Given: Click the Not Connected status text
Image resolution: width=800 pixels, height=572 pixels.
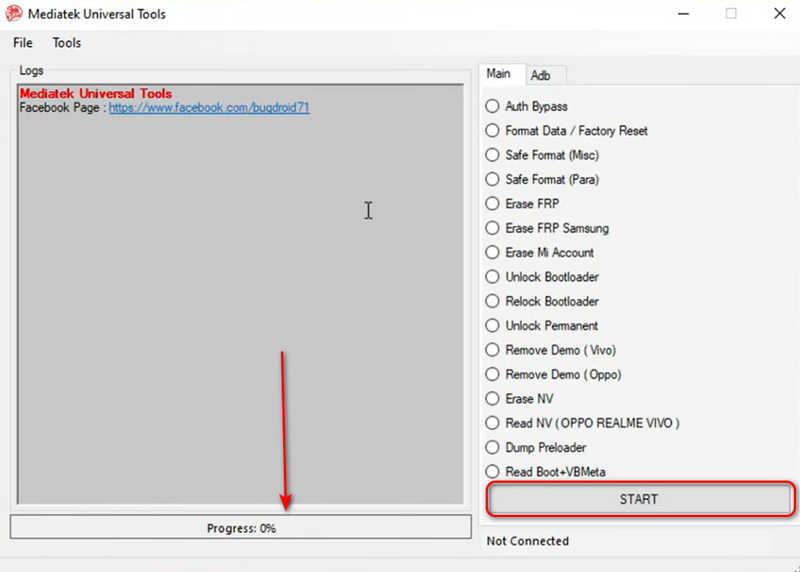Looking at the screenshot, I should tap(528, 541).
